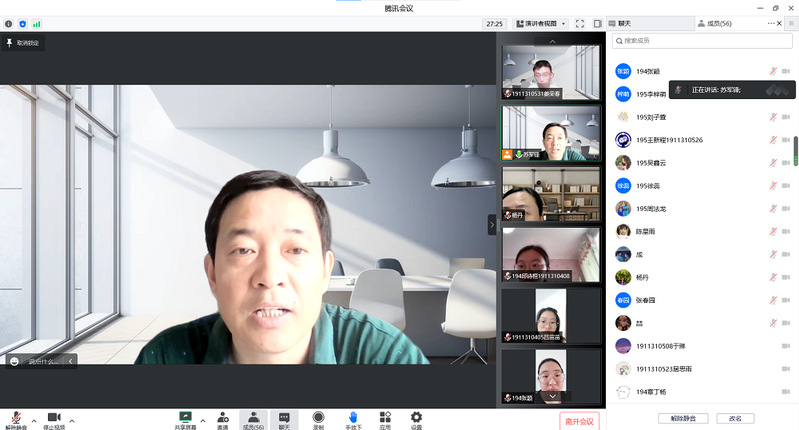Expand audio options arrow beside 解除静音
The height and width of the screenshot is (430, 799).
click(34, 420)
